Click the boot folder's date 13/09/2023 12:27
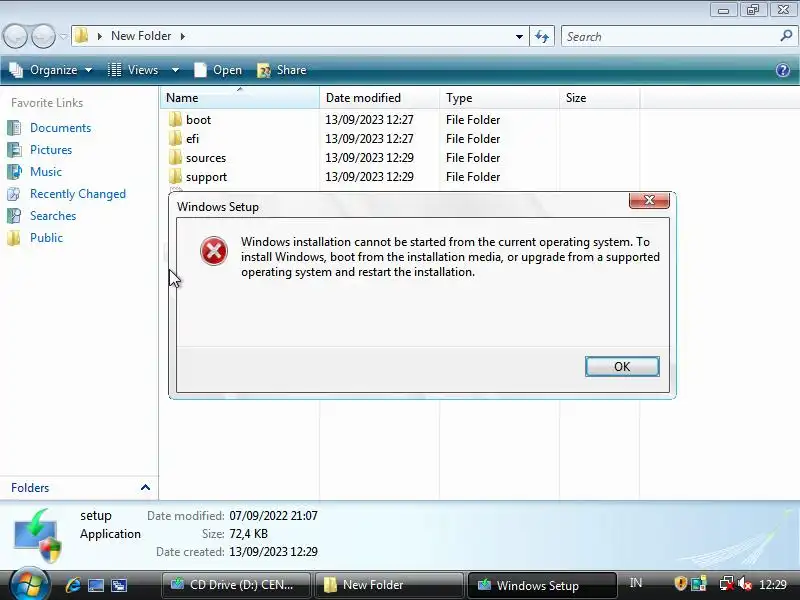 [369, 120]
